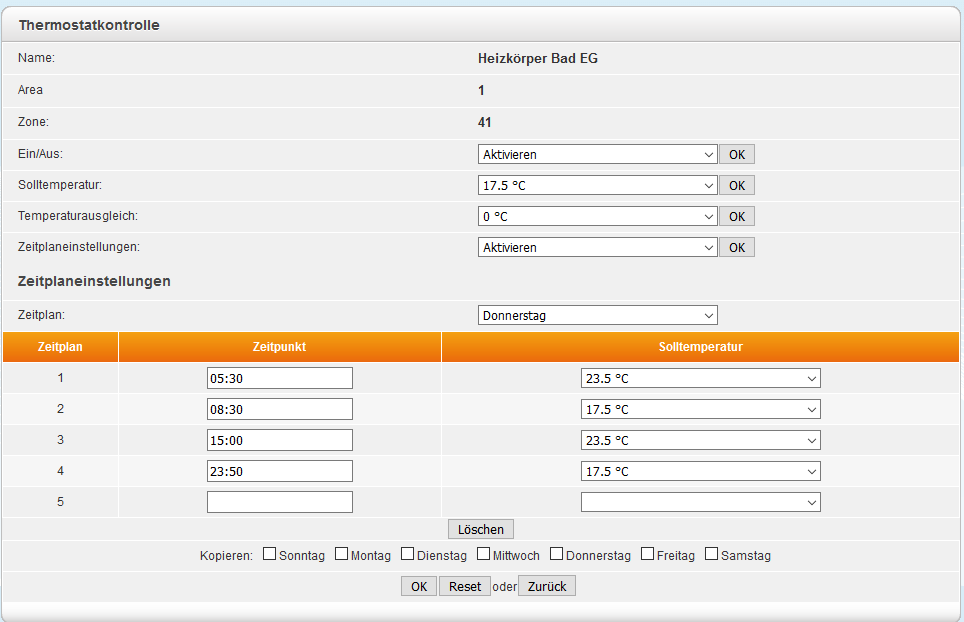Check the Freitag copy checkbox

pyautogui.click(x=648, y=554)
